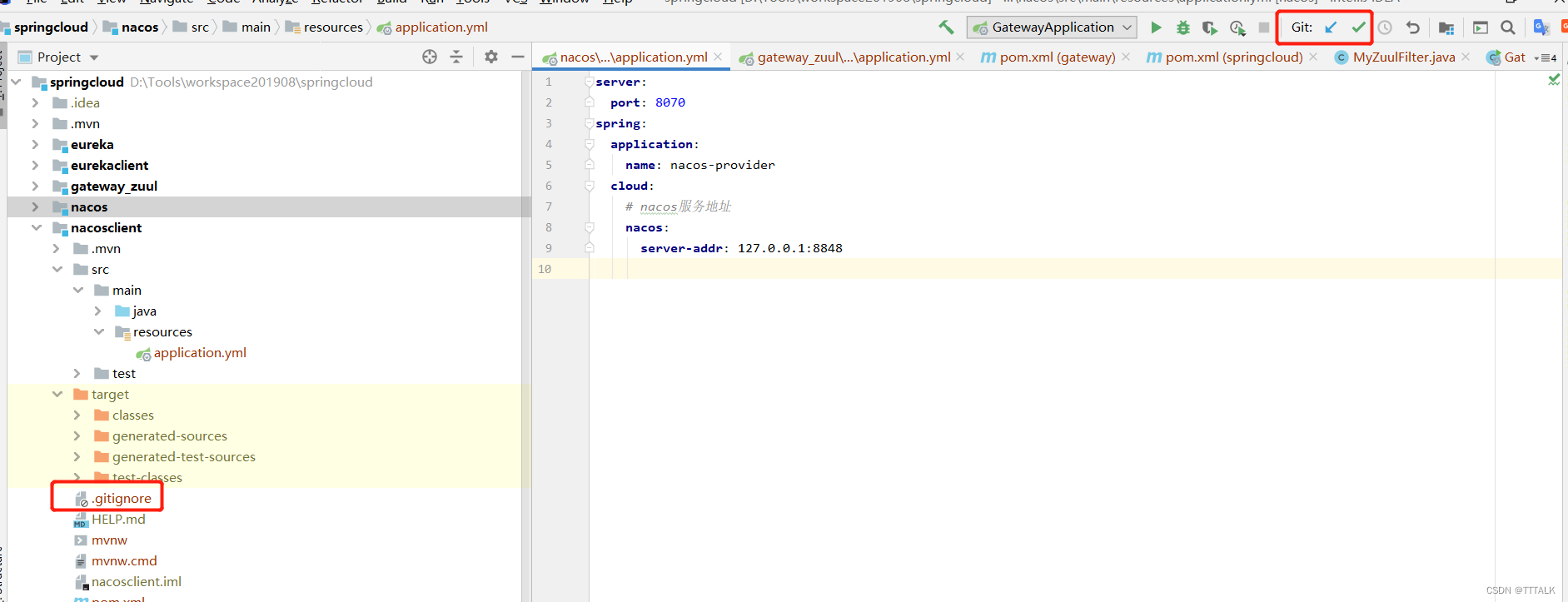Image resolution: width=1568 pixels, height=602 pixels.
Task: Select the classes folder under target
Action: [133, 415]
